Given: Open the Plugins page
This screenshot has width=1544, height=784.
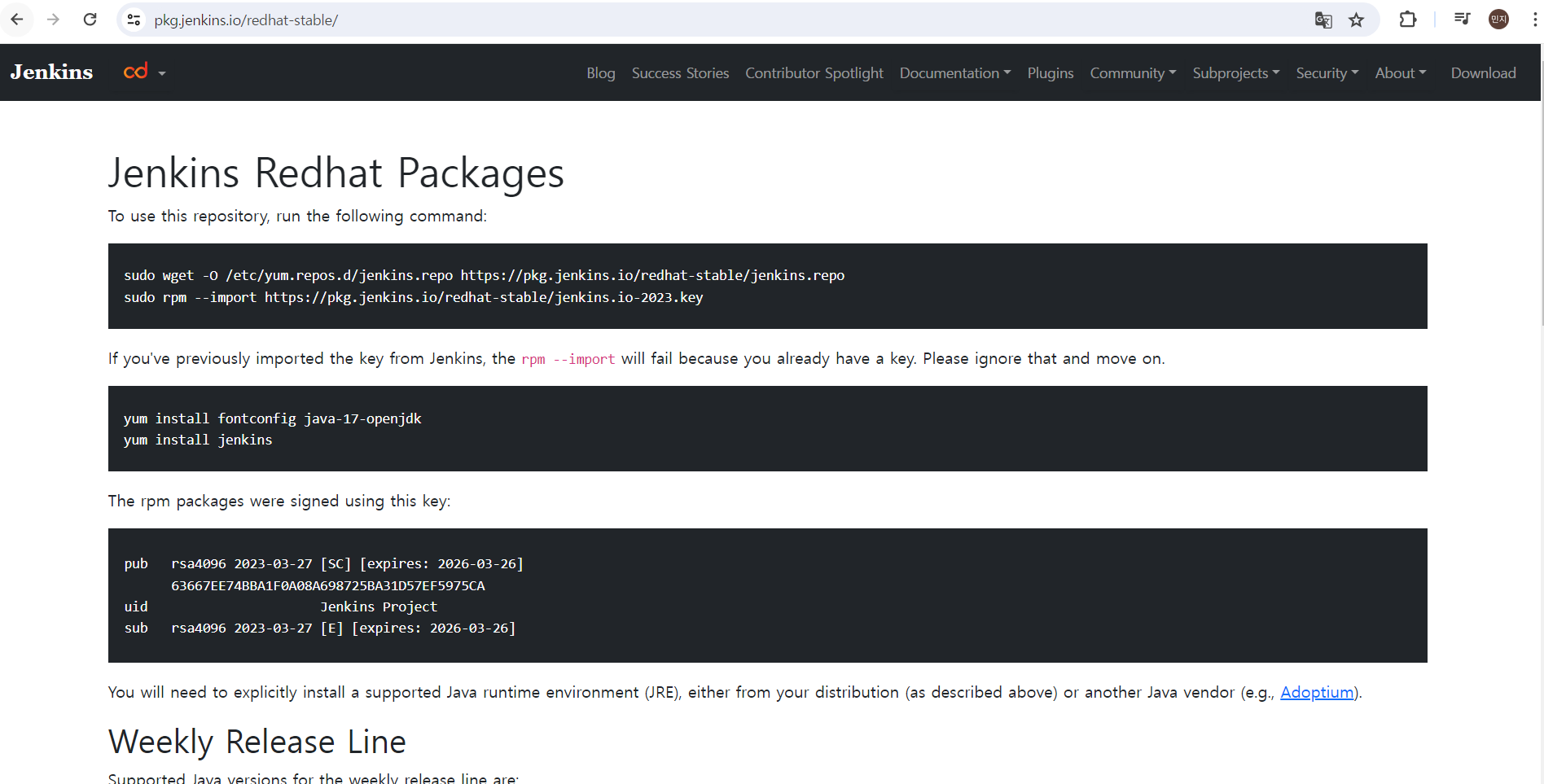Looking at the screenshot, I should pos(1051,73).
